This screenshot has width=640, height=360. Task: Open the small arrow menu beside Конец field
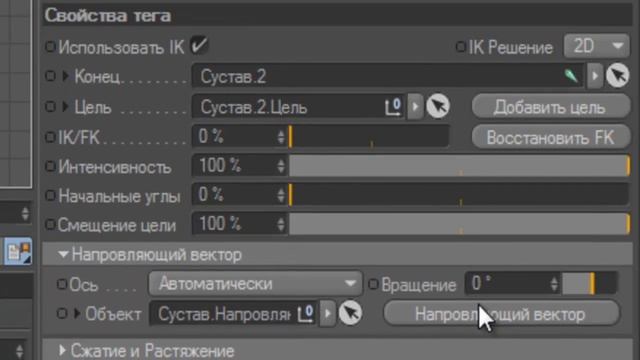595,76
